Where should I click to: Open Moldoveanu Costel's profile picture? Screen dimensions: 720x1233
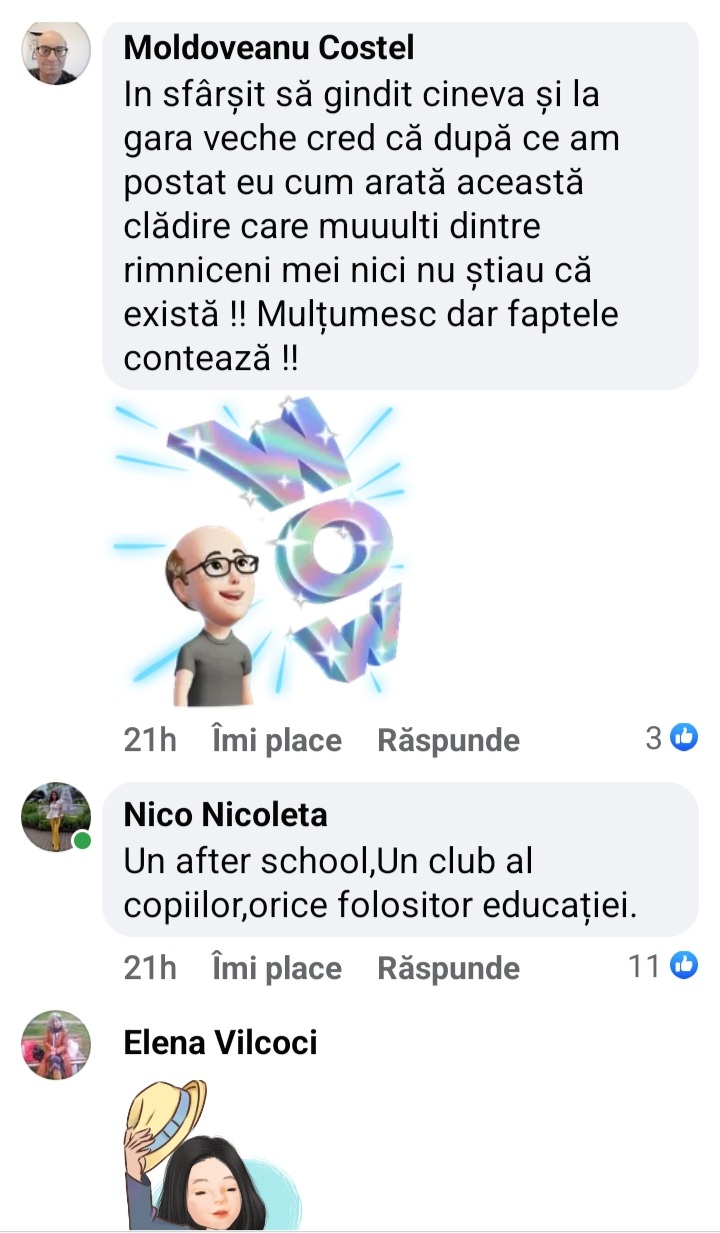point(56,50)
